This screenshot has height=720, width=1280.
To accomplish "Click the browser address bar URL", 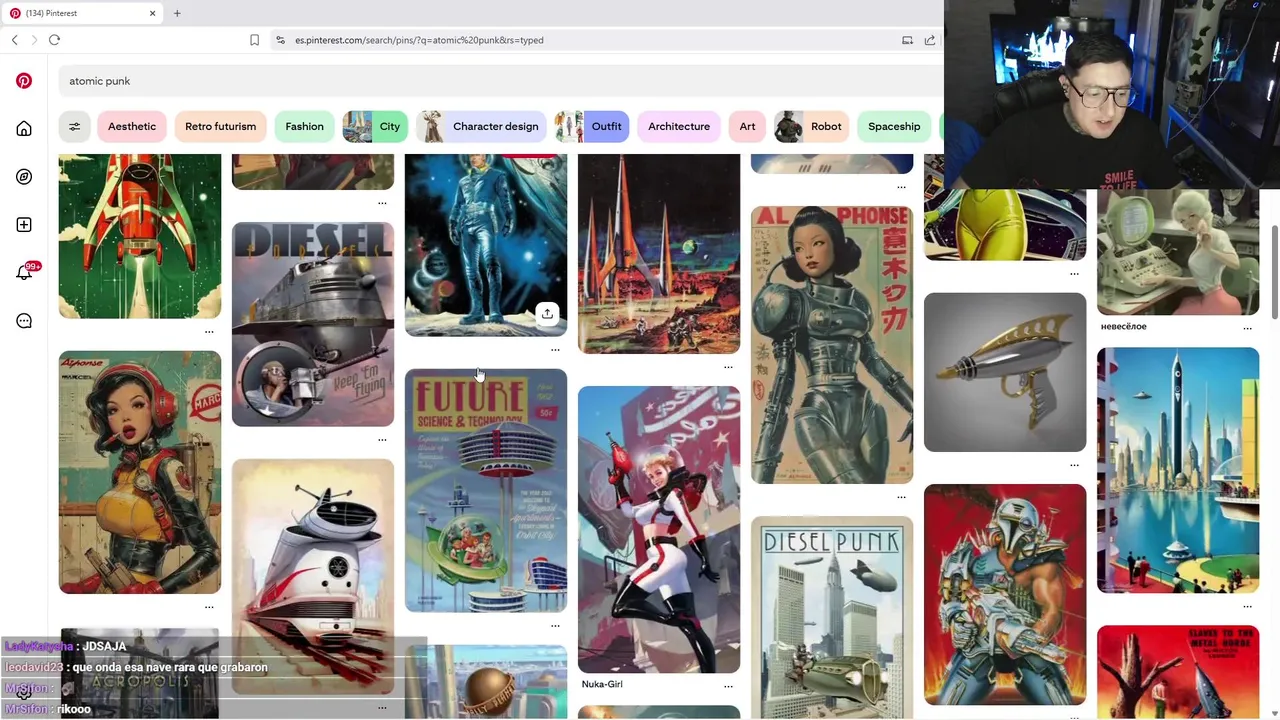I will click(x=419, y=40).
